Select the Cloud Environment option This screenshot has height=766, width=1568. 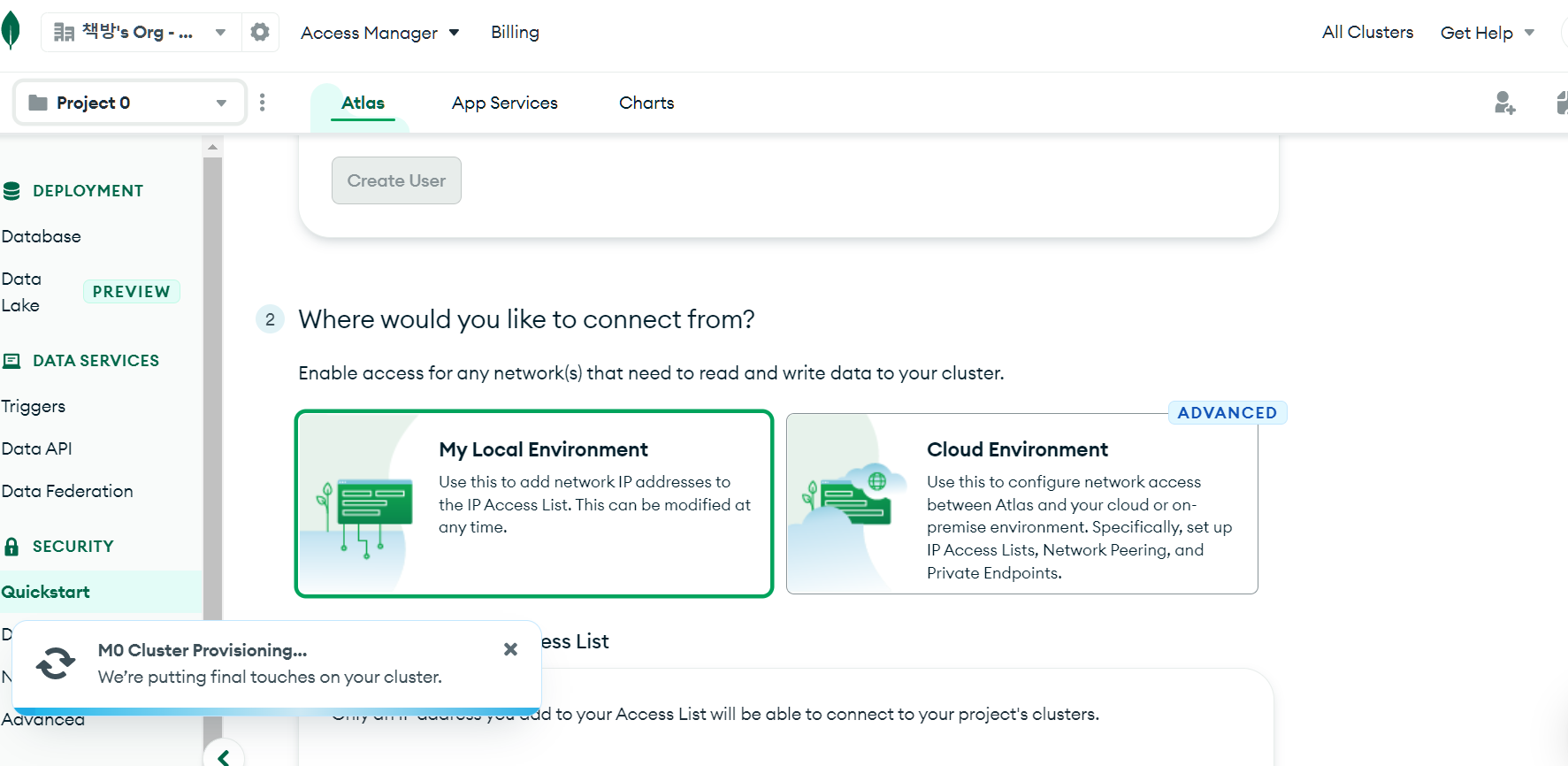[1022, 503]
